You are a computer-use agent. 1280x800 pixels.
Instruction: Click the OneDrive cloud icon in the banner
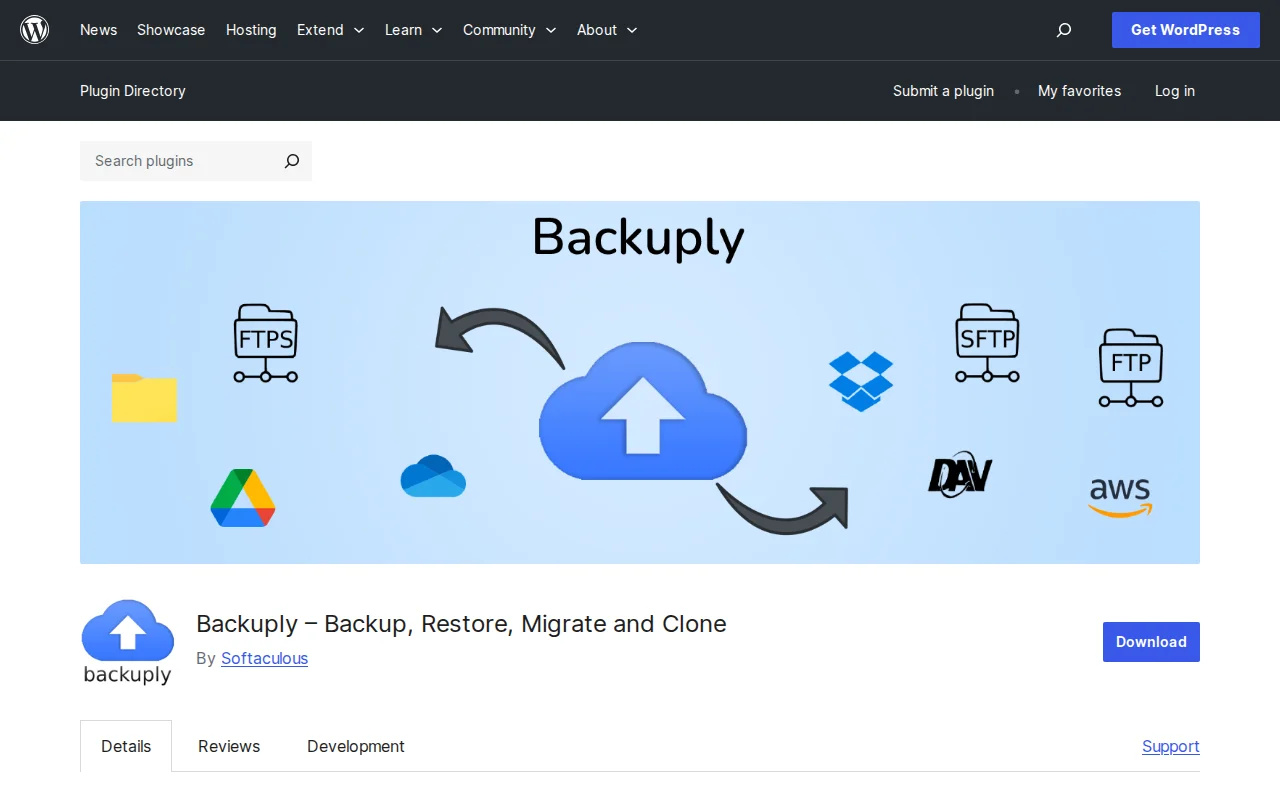tap(432, 476)
